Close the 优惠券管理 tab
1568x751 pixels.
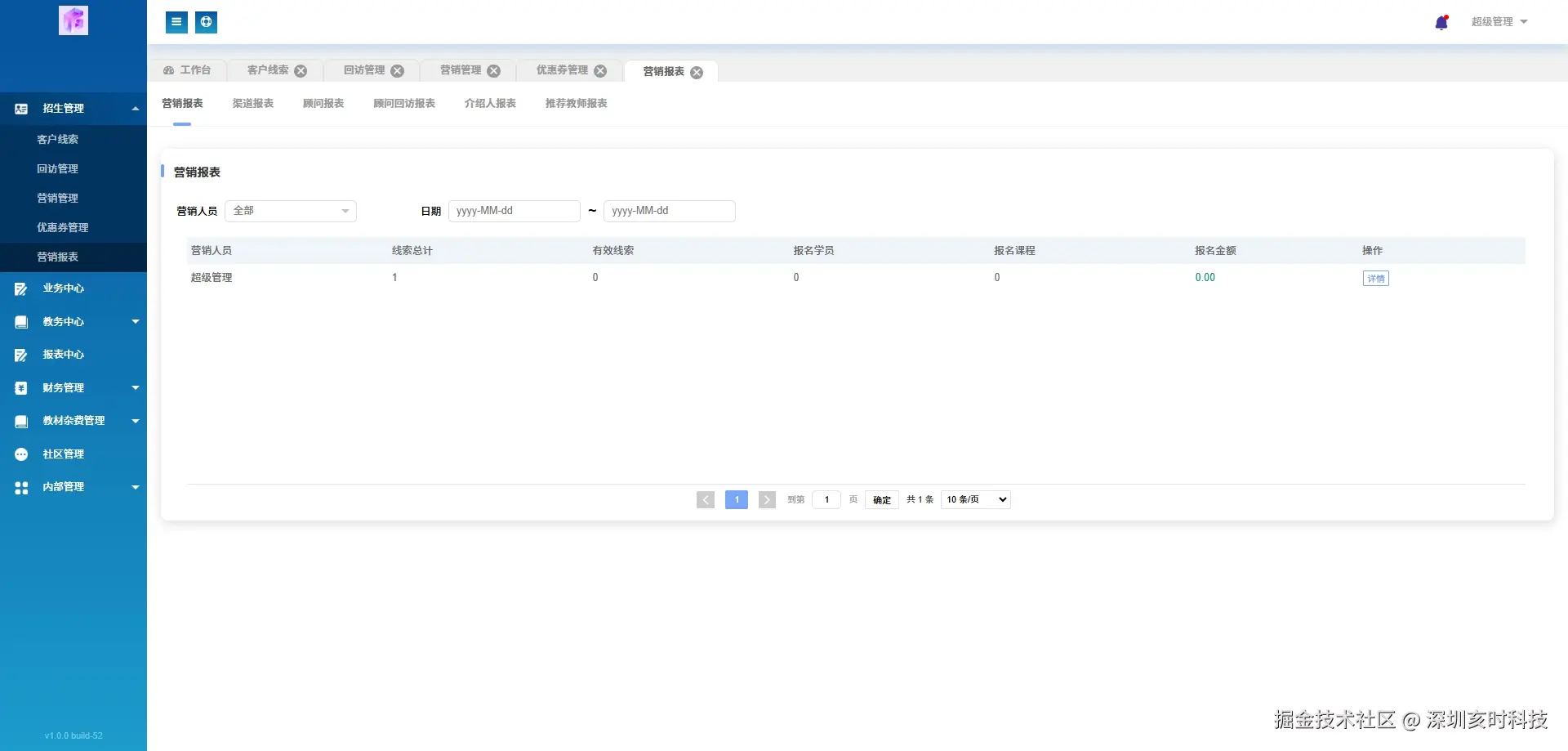click(x=600, y=71)
